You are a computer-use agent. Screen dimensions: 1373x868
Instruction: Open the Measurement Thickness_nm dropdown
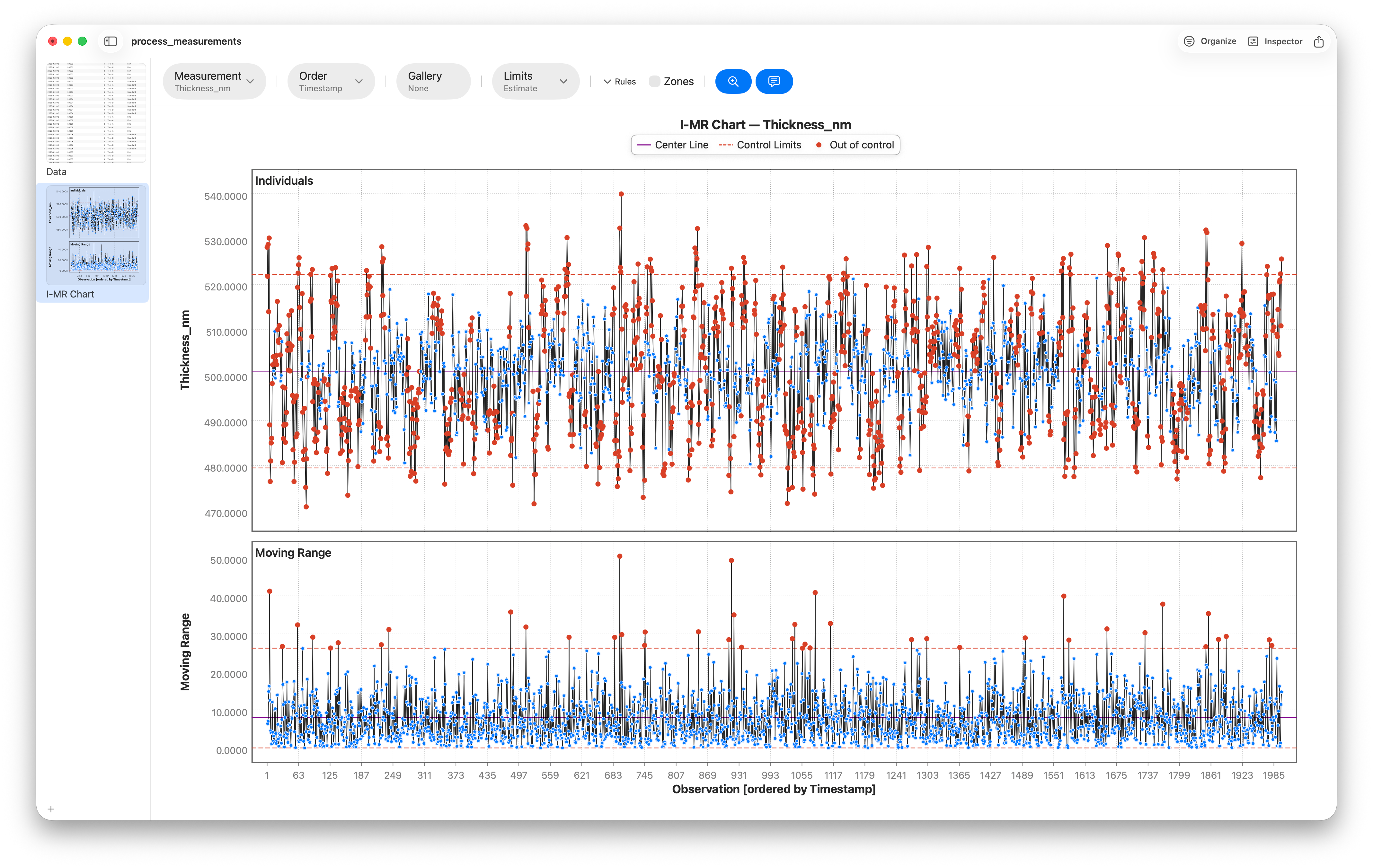(214, 81)
